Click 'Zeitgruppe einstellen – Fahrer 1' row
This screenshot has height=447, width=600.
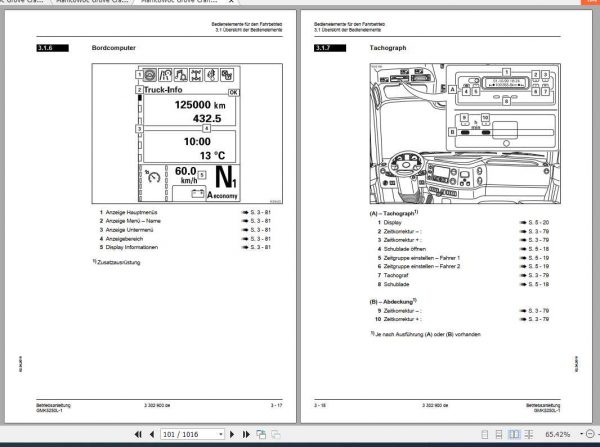[463, 258]
